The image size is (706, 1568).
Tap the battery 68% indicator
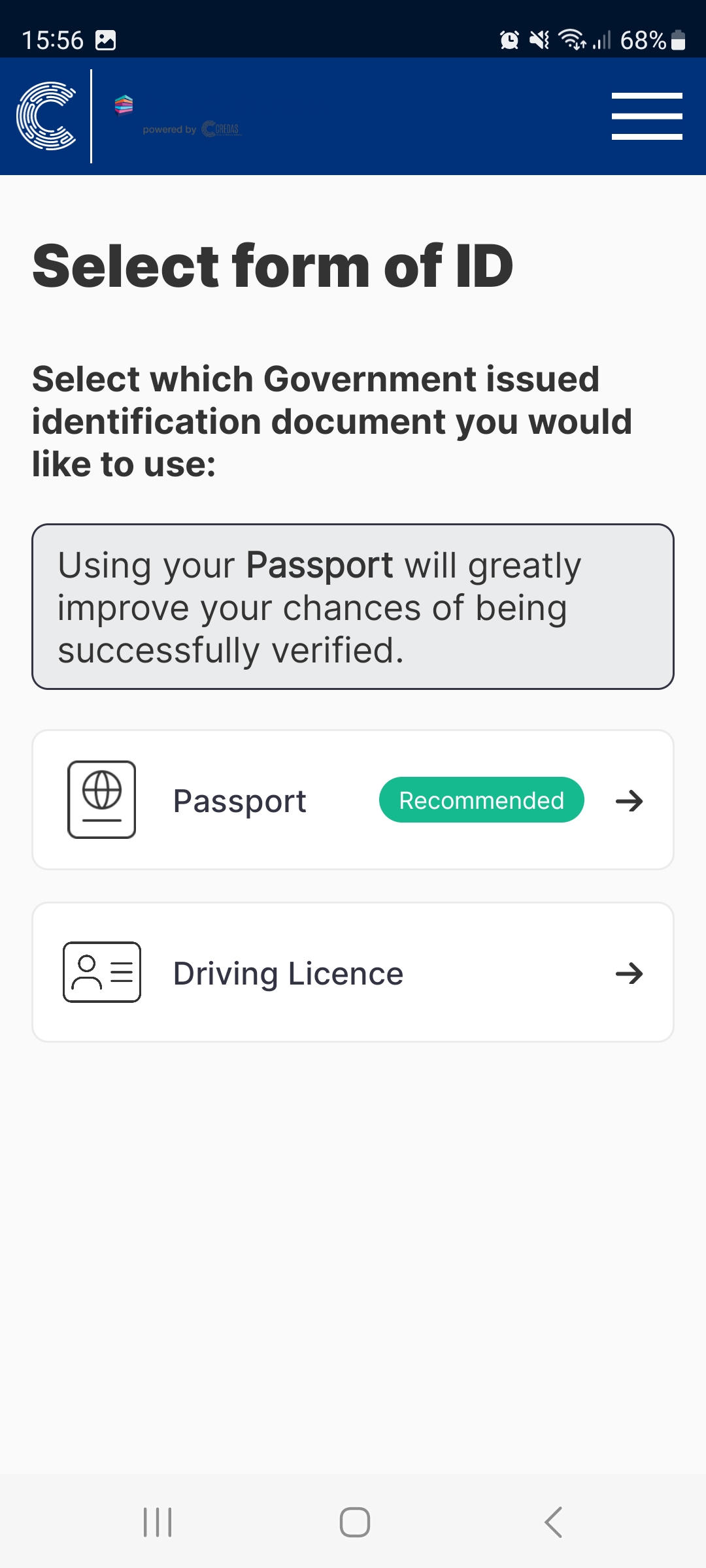click(652, 41)
